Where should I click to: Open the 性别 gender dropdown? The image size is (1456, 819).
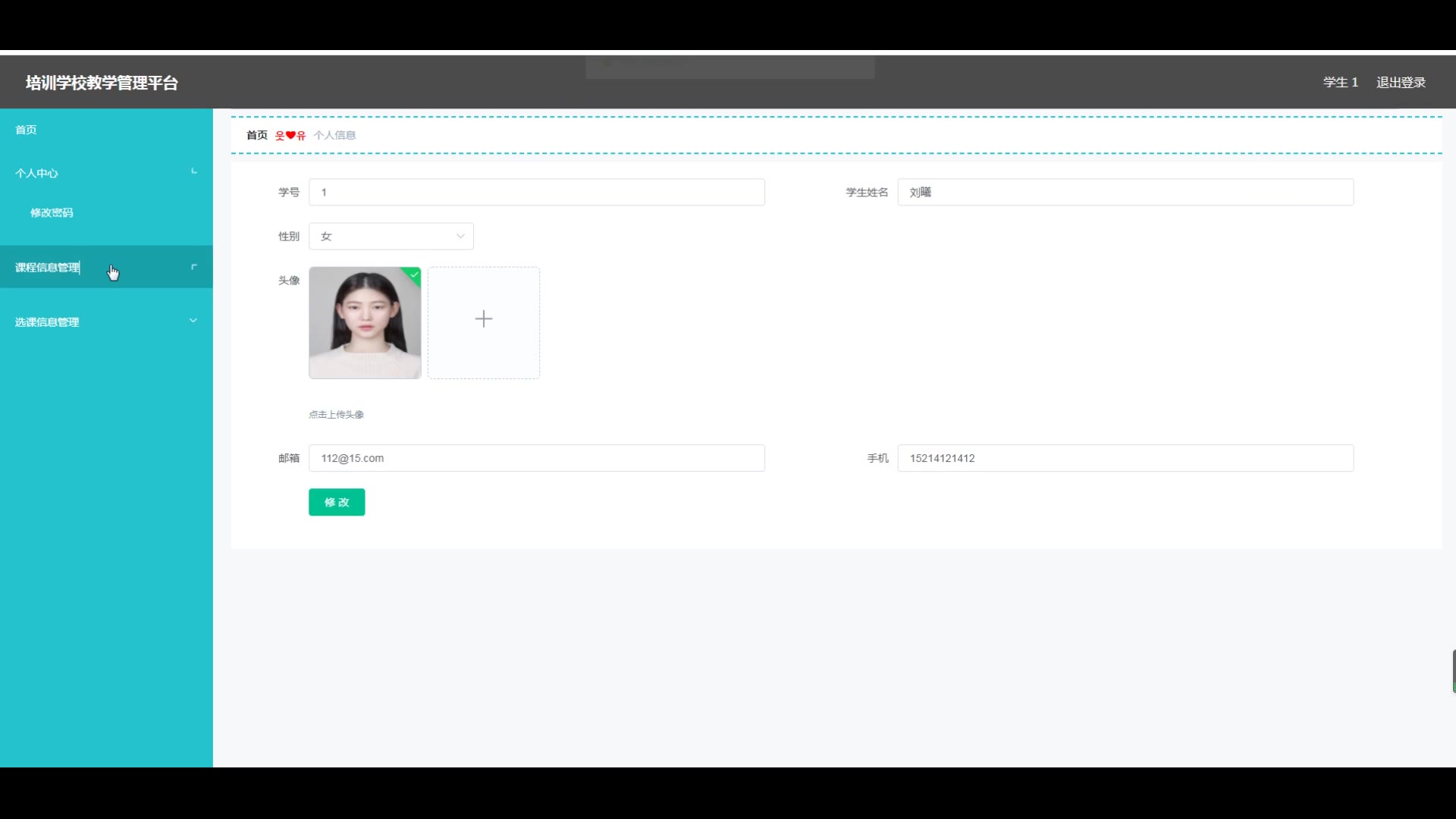click(x=391, y=237)
